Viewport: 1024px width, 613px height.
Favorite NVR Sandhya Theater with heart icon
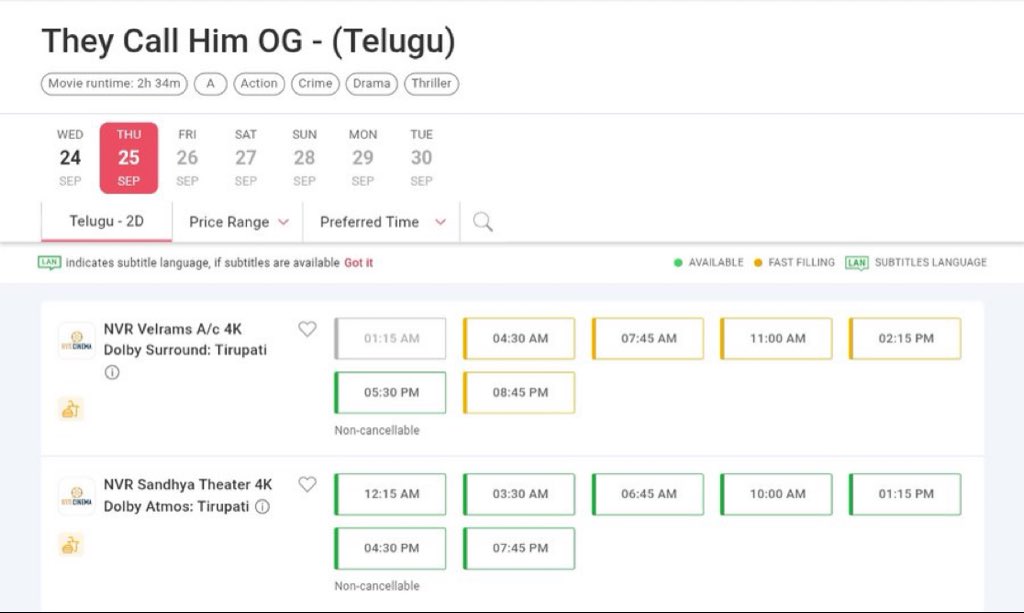coord(307,484)
